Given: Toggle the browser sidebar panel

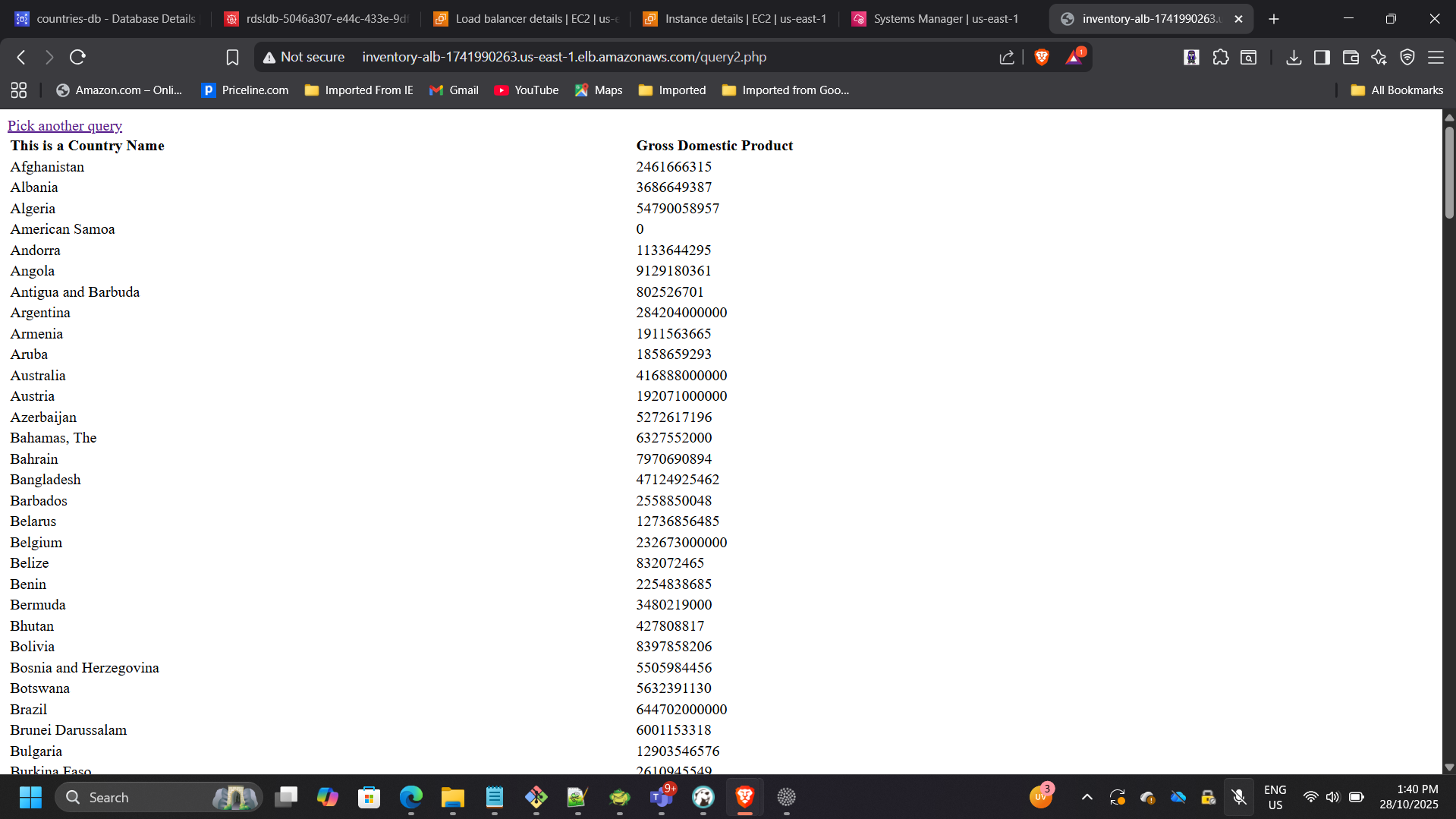Looking at the screenshot, I should click(1322, 57).
